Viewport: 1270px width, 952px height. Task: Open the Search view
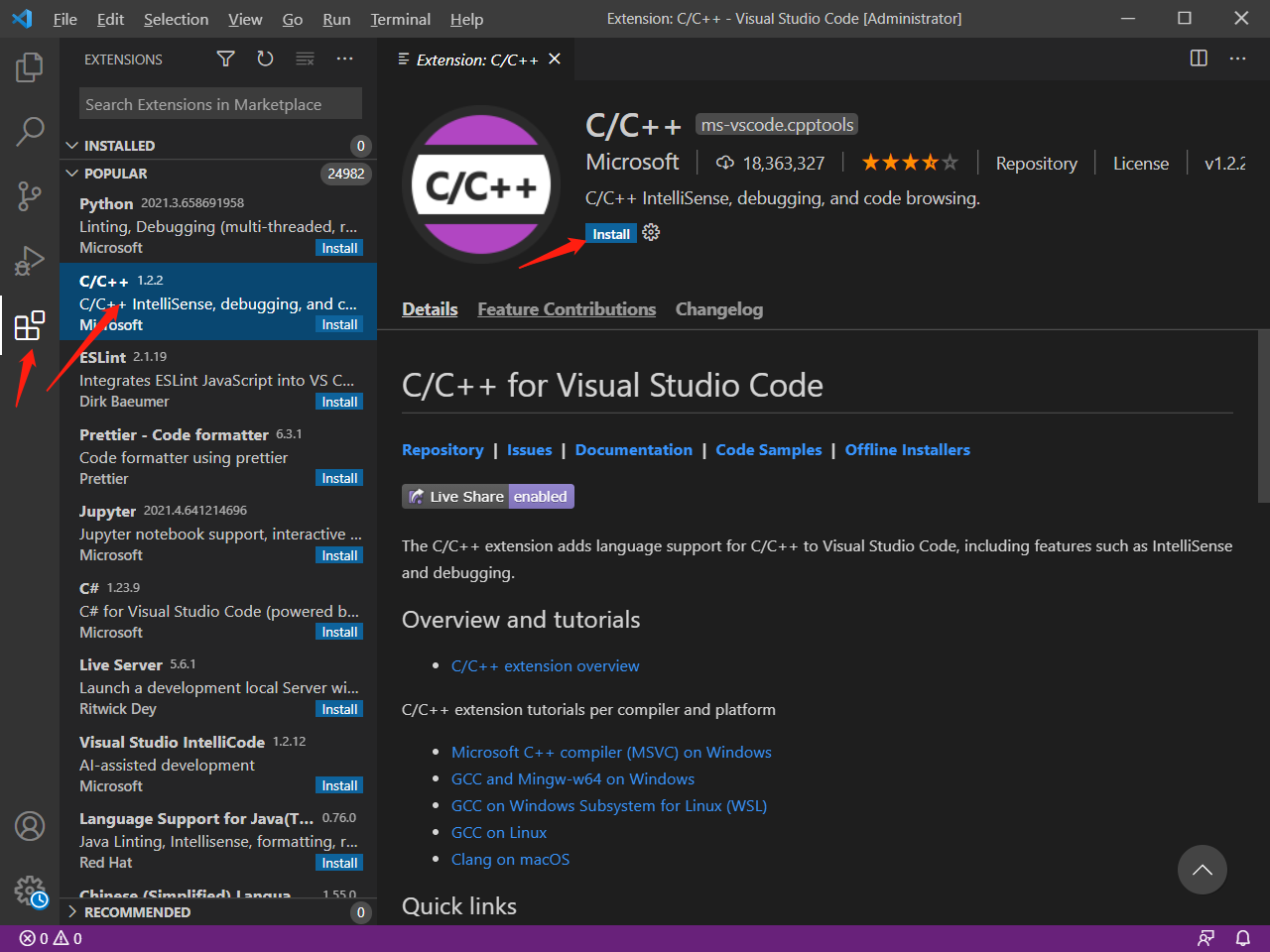point(29,130)
